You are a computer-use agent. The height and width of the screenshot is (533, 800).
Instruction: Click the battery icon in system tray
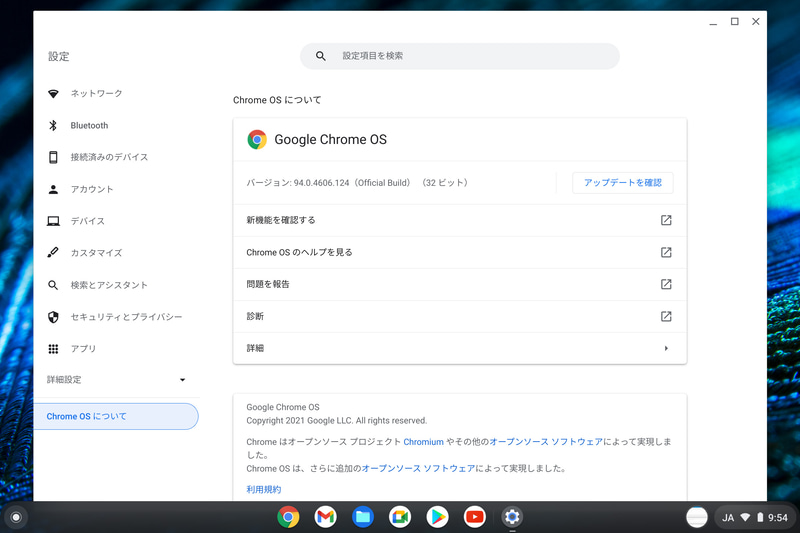click(x=760, y=517)
